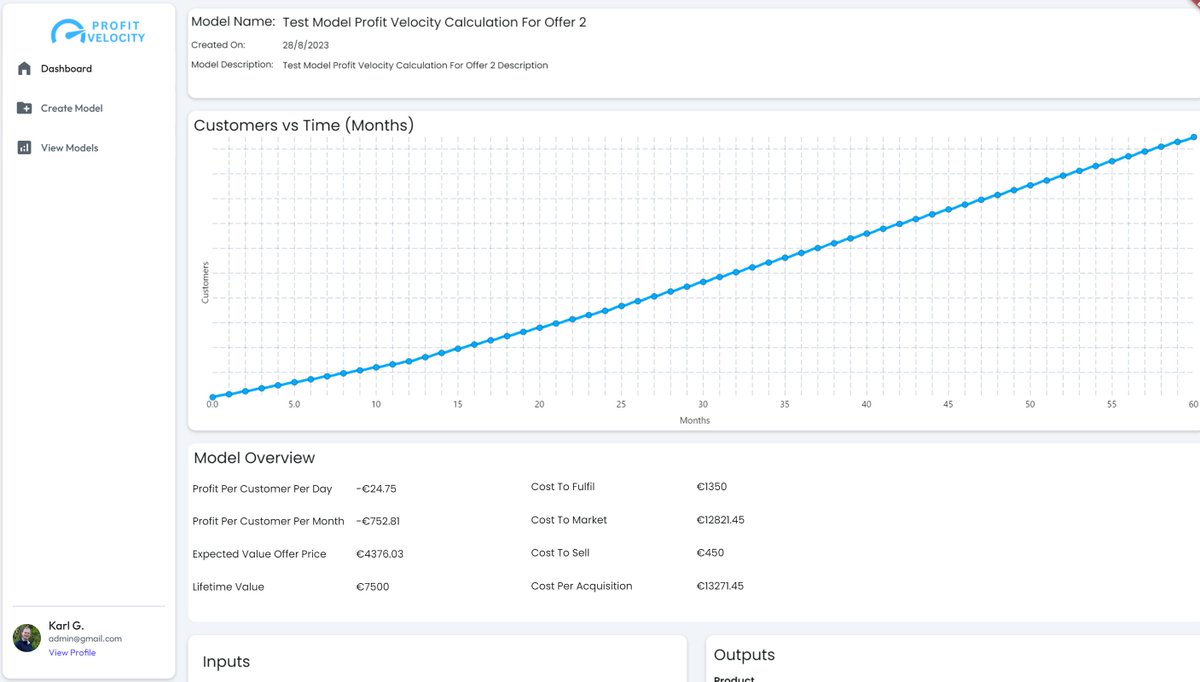Click the Lifetime Value €7500 figure

click(x=372, y=586)
